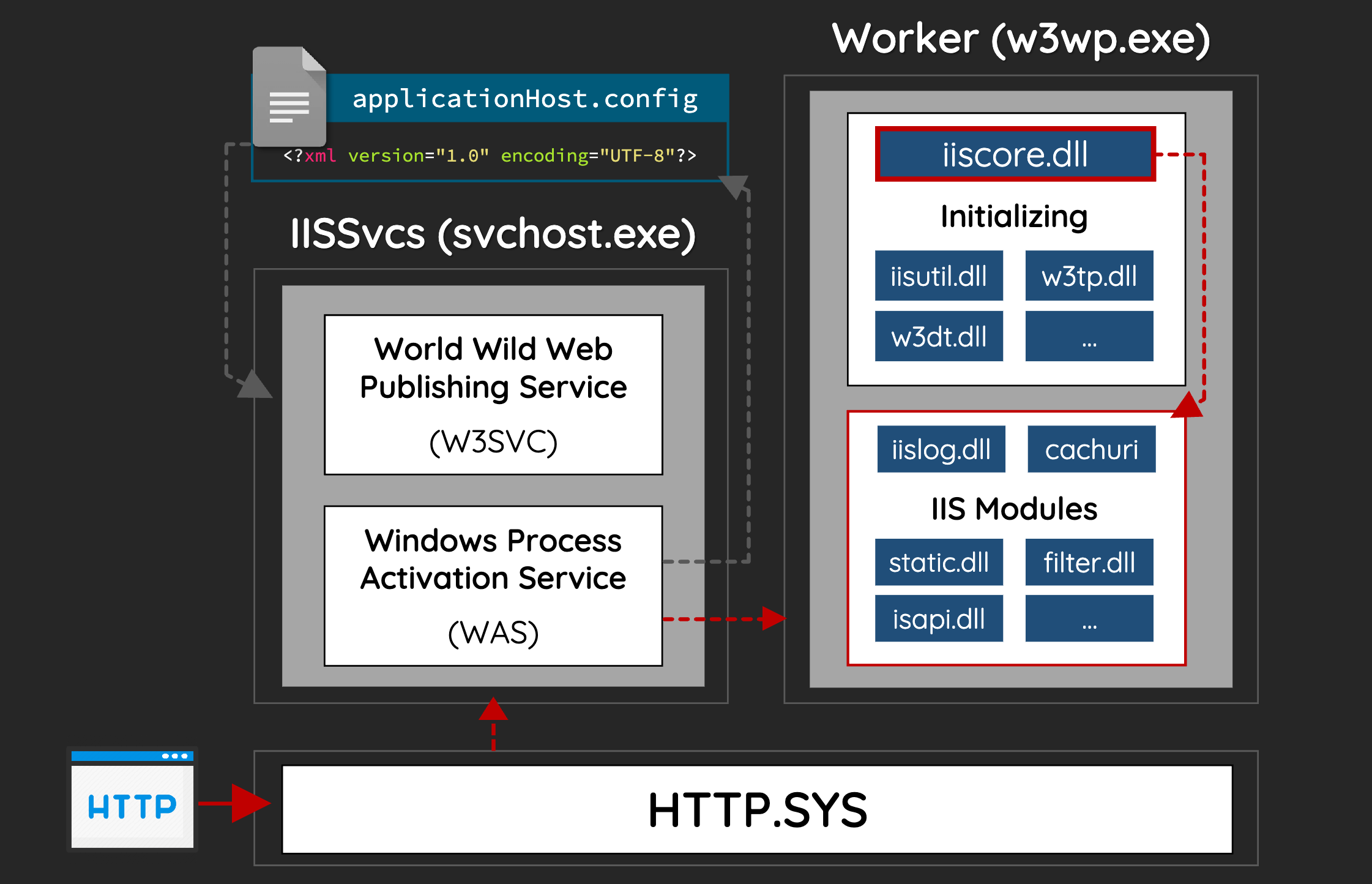1372x884 pixels.
Task: Click the HTTP.SYS box
Action: click(x=757, y=809)
